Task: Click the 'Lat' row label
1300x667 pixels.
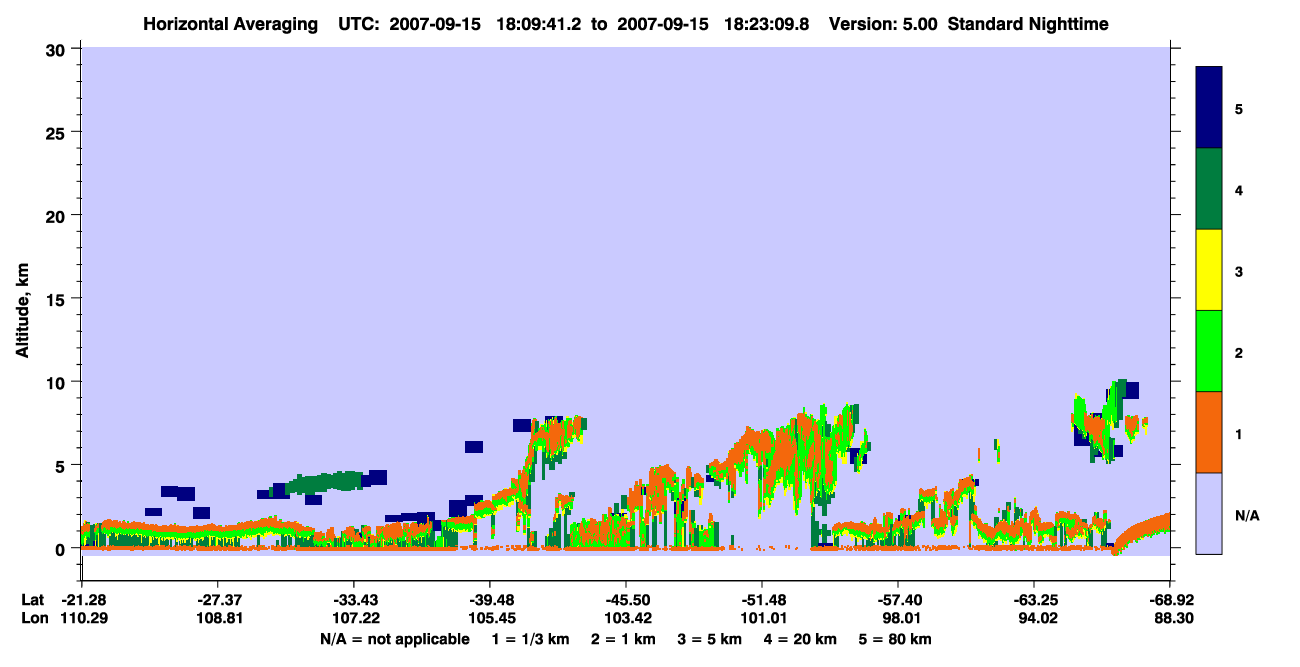Action: pos(31,600)
